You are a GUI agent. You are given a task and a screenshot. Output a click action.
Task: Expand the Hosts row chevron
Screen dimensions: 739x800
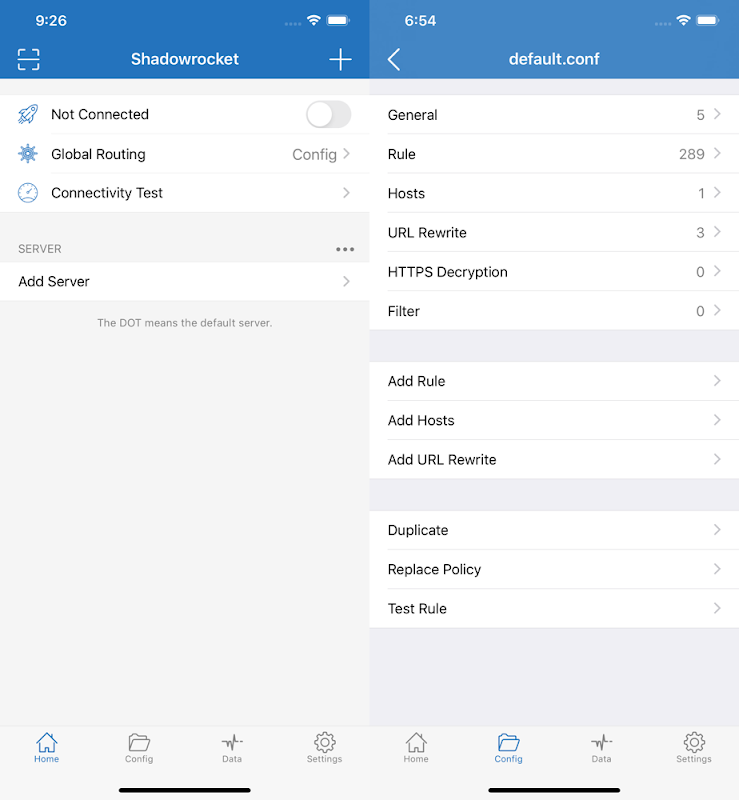pos(717,192)
